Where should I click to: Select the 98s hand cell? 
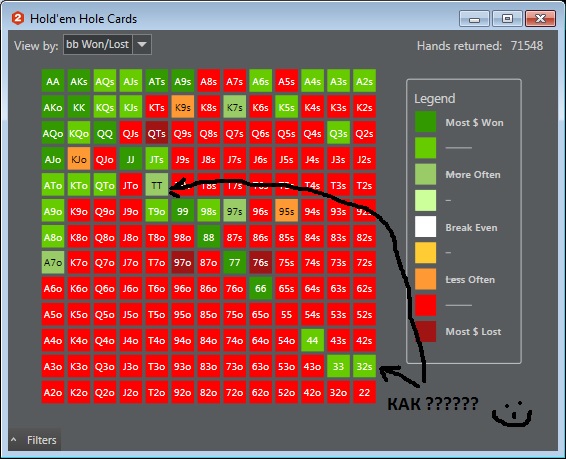click(209, 211)
